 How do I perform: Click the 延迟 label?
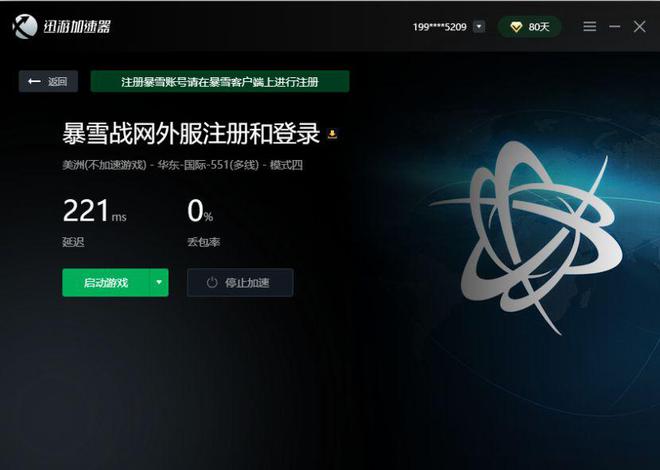click(x=73, y=242)
